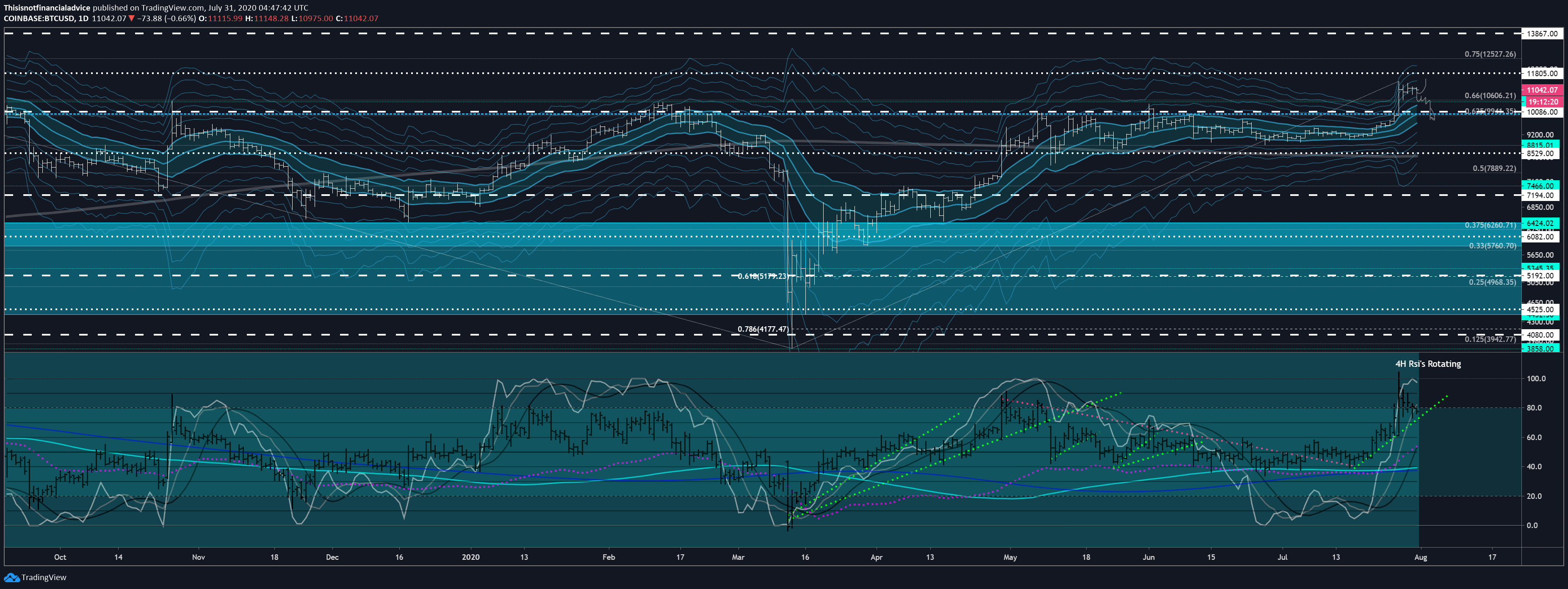Click the RSI 20.0 scale label
Screen dimensions: 1568x589
[1534, 496]
